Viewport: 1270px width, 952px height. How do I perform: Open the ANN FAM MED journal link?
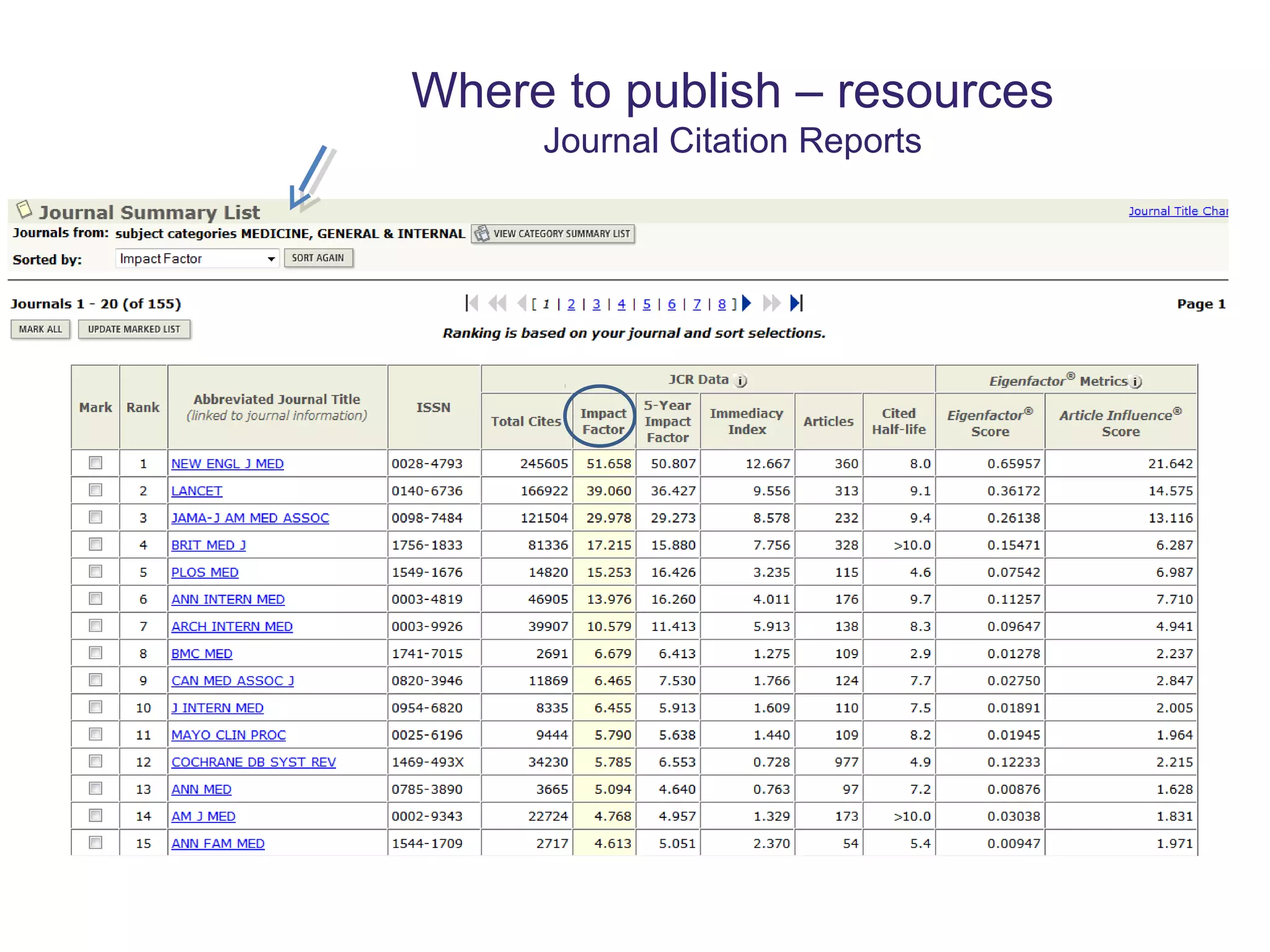218,844
